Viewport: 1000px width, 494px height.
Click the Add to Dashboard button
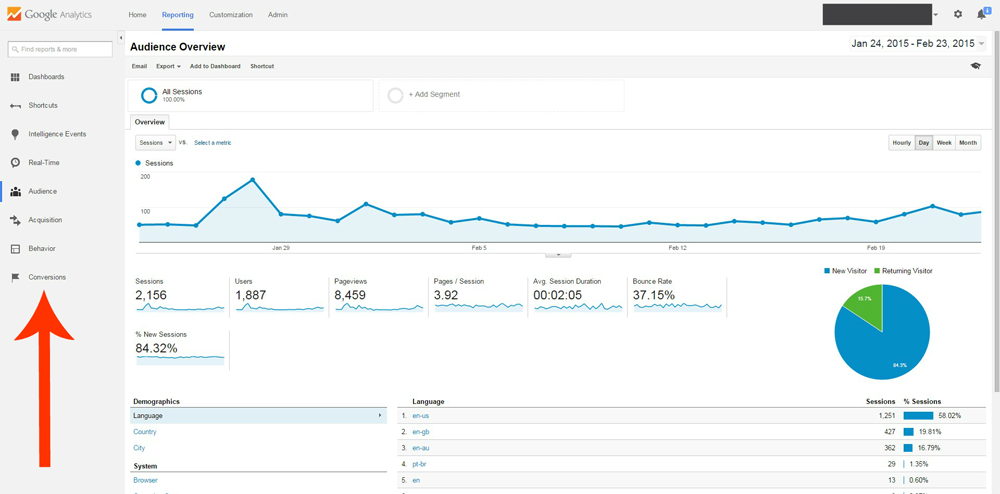click(215, 66)
